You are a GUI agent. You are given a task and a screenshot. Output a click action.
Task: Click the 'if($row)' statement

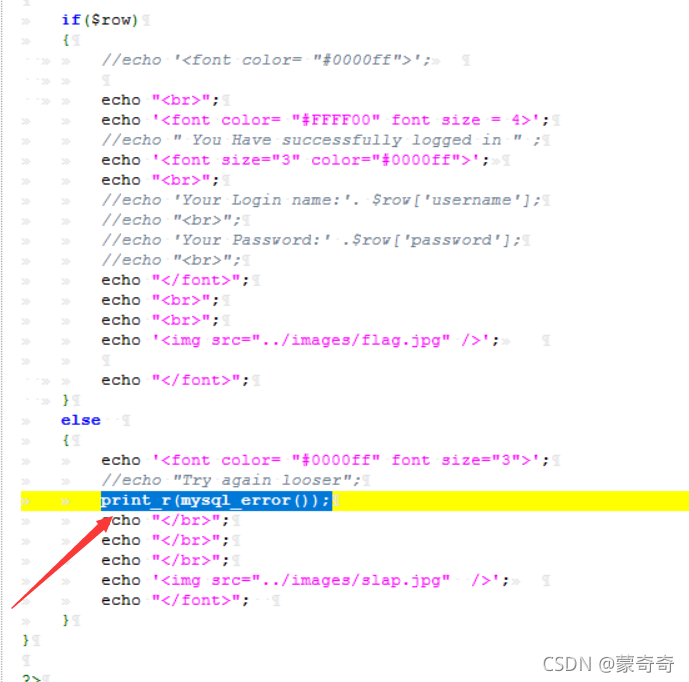(x=100, y=20)
